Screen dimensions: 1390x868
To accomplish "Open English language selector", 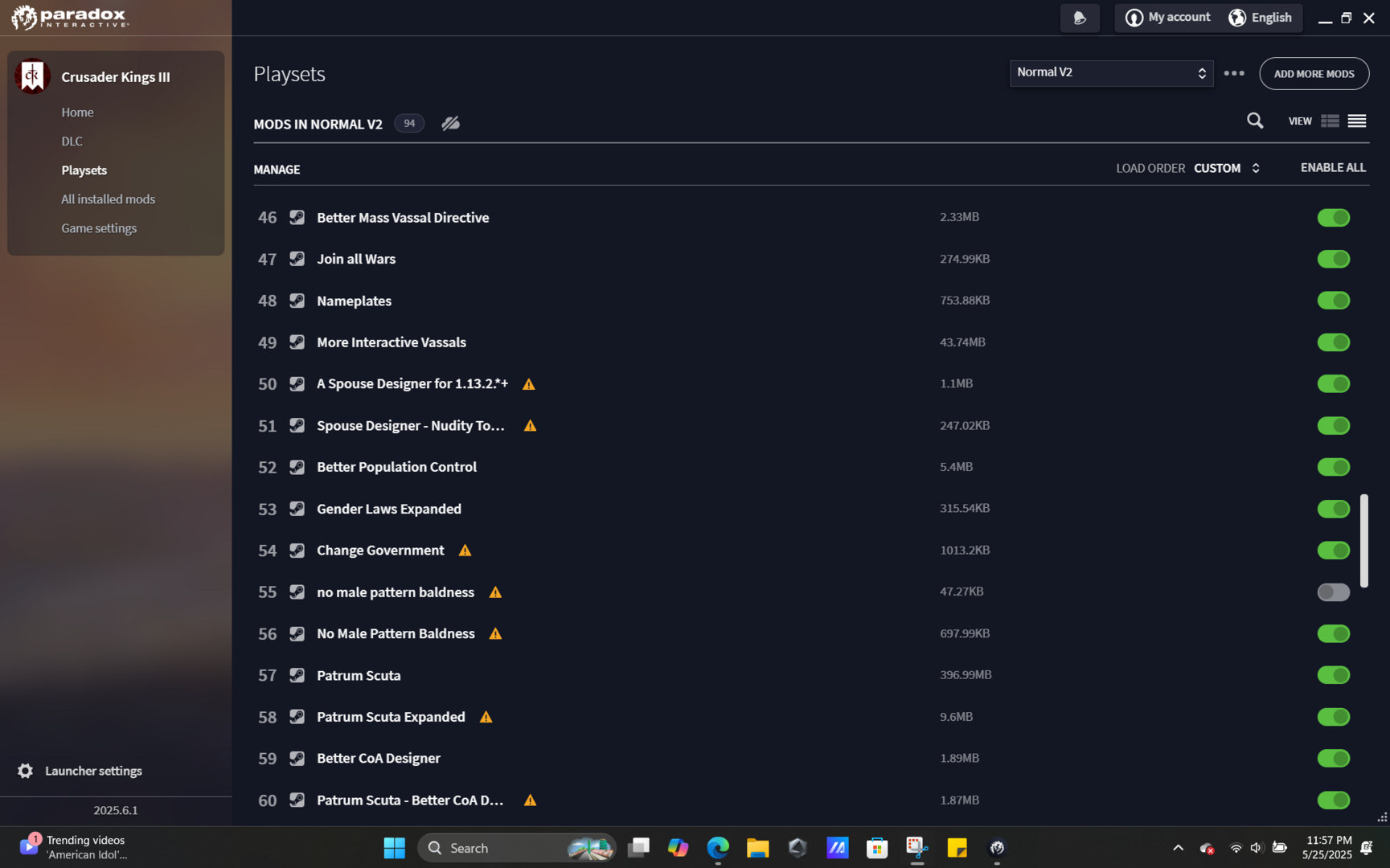I will [x=1260, y=18].
